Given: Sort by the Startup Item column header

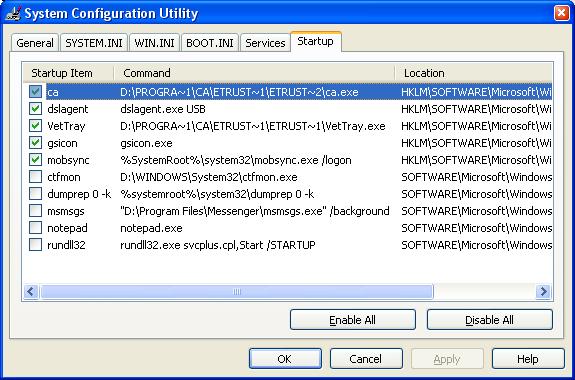Looking at the screenshot, I should [x=69, y=73].
